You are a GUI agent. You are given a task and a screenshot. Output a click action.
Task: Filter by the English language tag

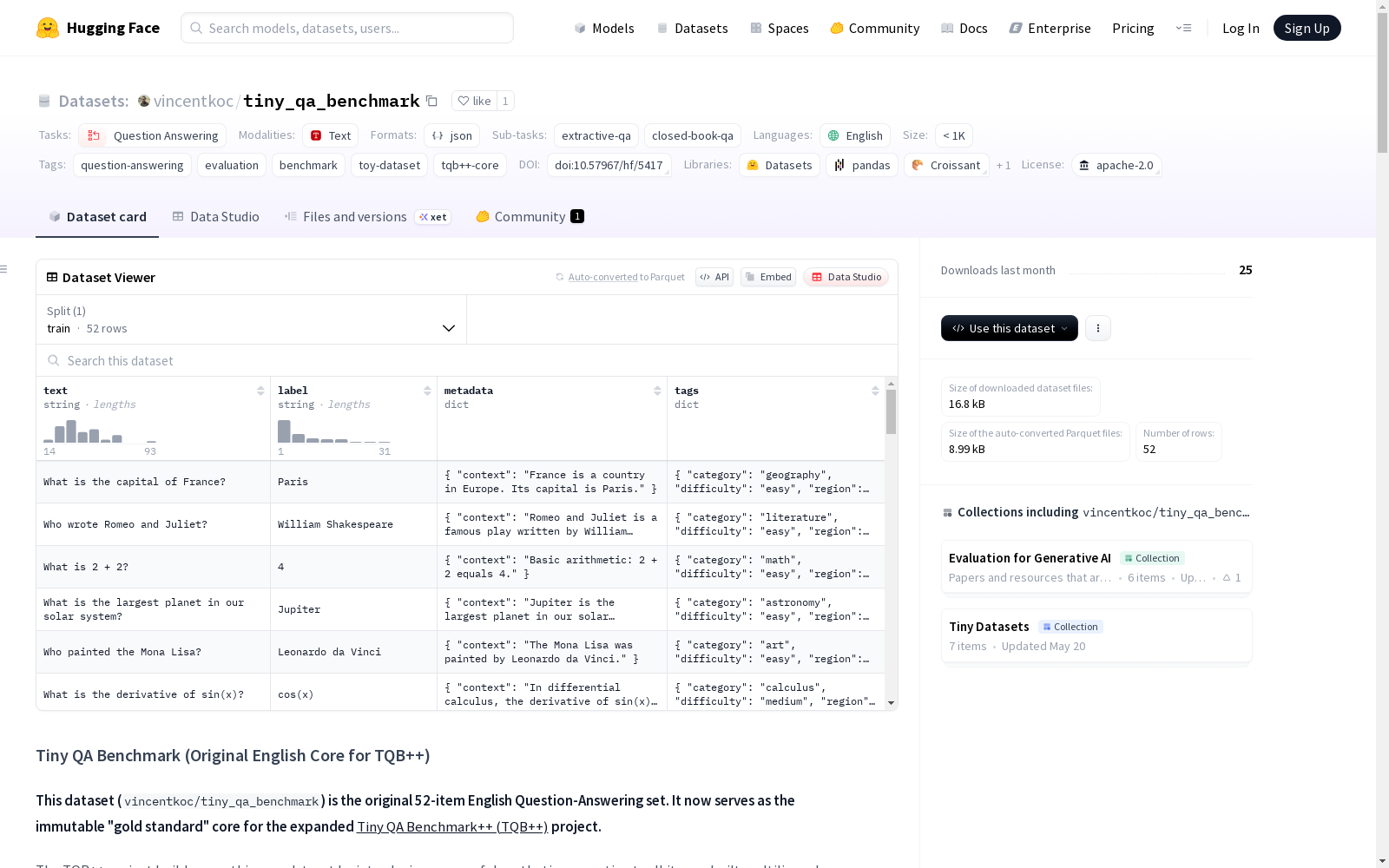pos(855,135)
